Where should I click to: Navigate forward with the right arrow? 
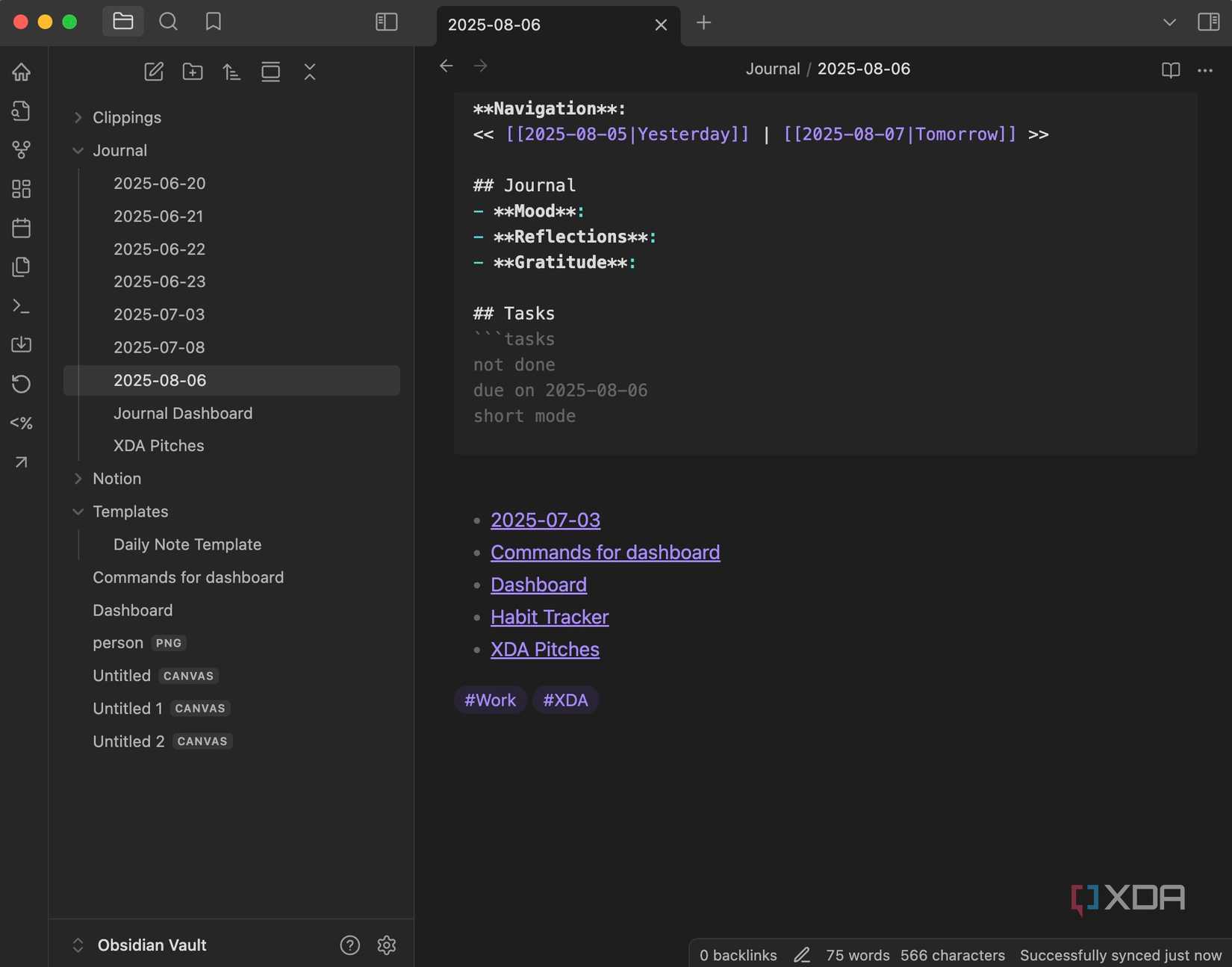point(481,66)
